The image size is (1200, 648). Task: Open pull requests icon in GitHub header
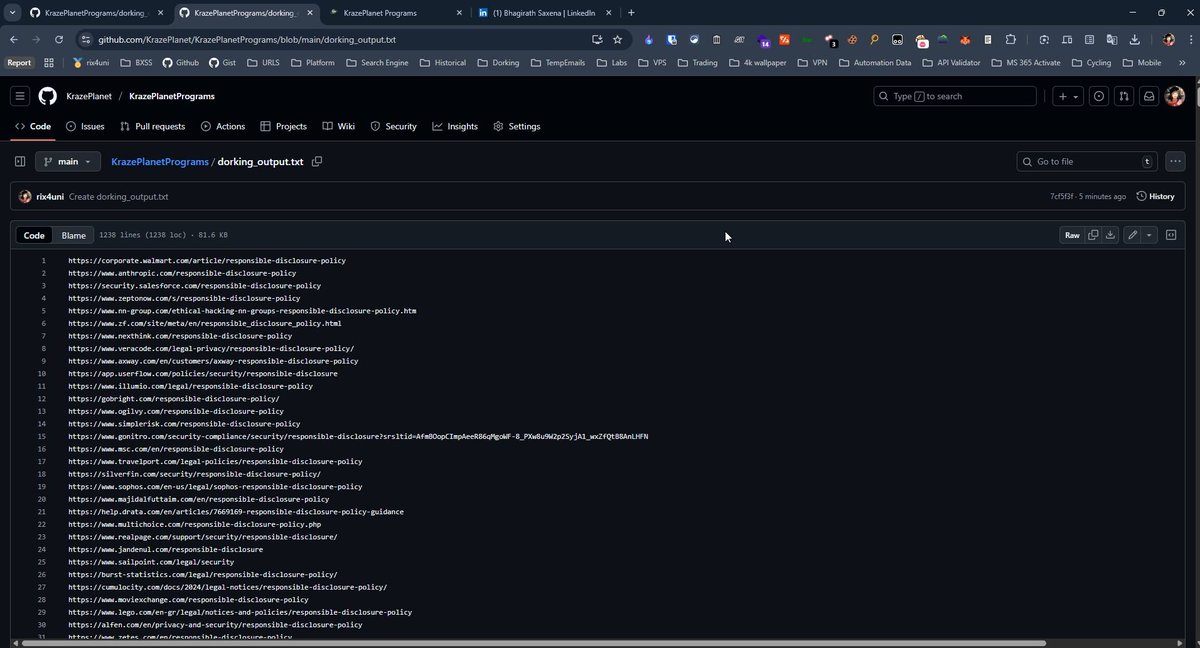click(x=1124, y=96)
